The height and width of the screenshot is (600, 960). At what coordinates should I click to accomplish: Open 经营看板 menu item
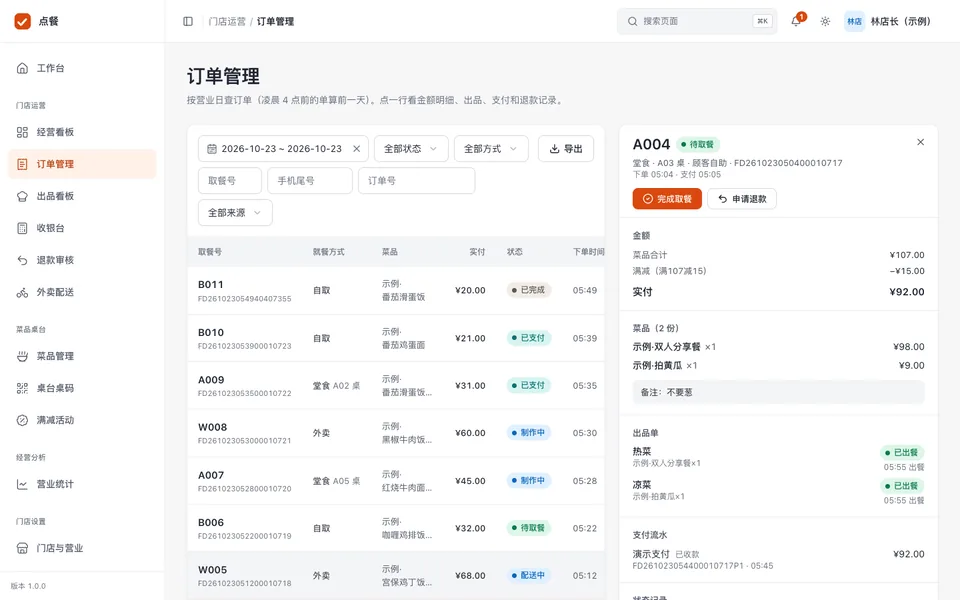(82, 132)
